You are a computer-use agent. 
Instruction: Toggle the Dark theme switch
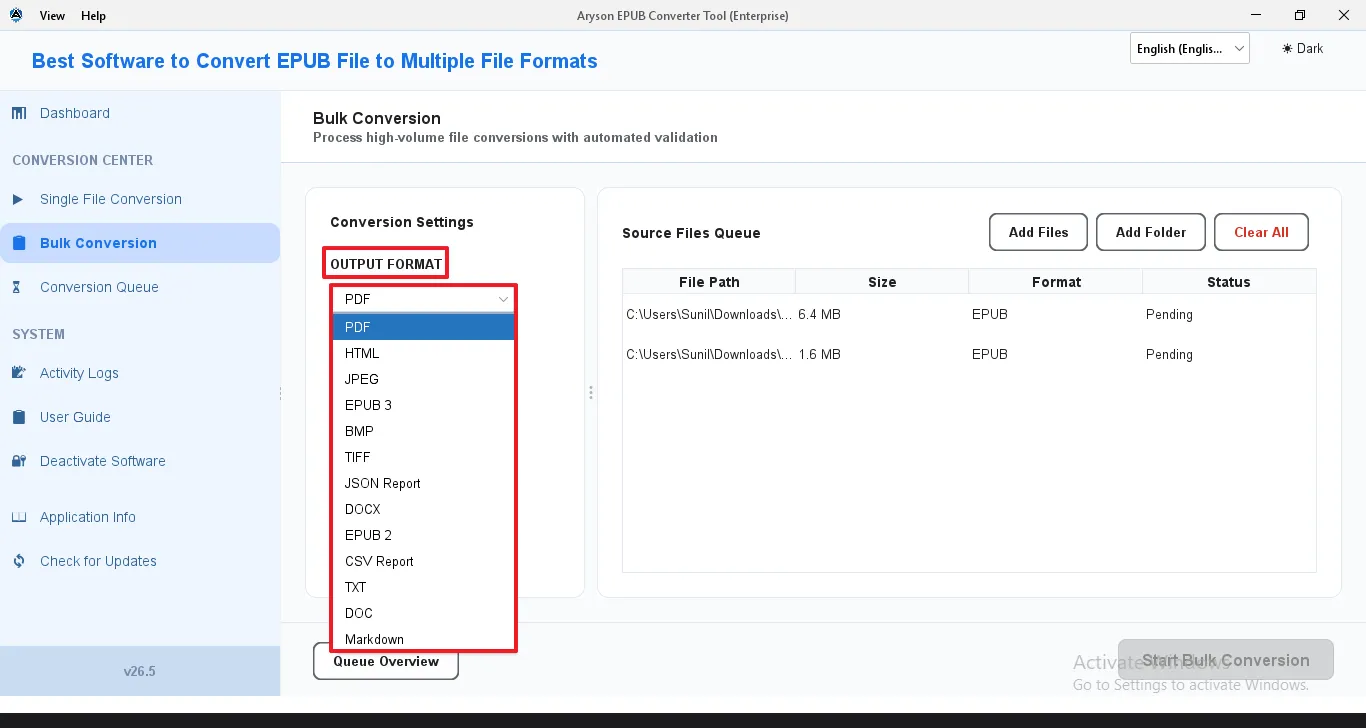pos(1302,48)
